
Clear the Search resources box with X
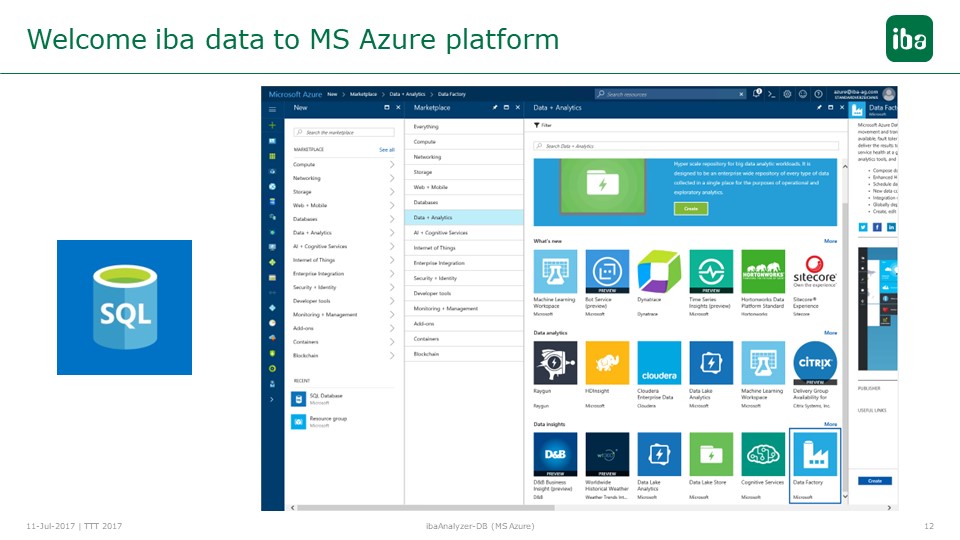(741, 94)
